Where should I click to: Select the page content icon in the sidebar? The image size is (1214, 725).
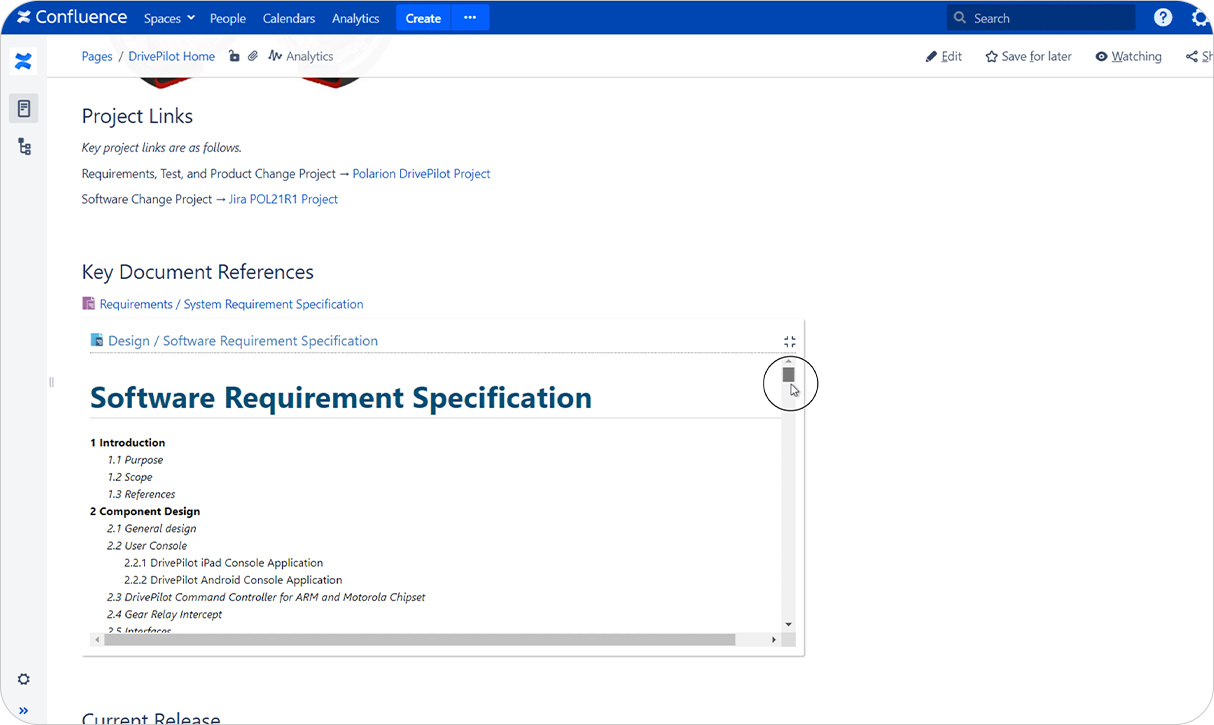[24, 108]
